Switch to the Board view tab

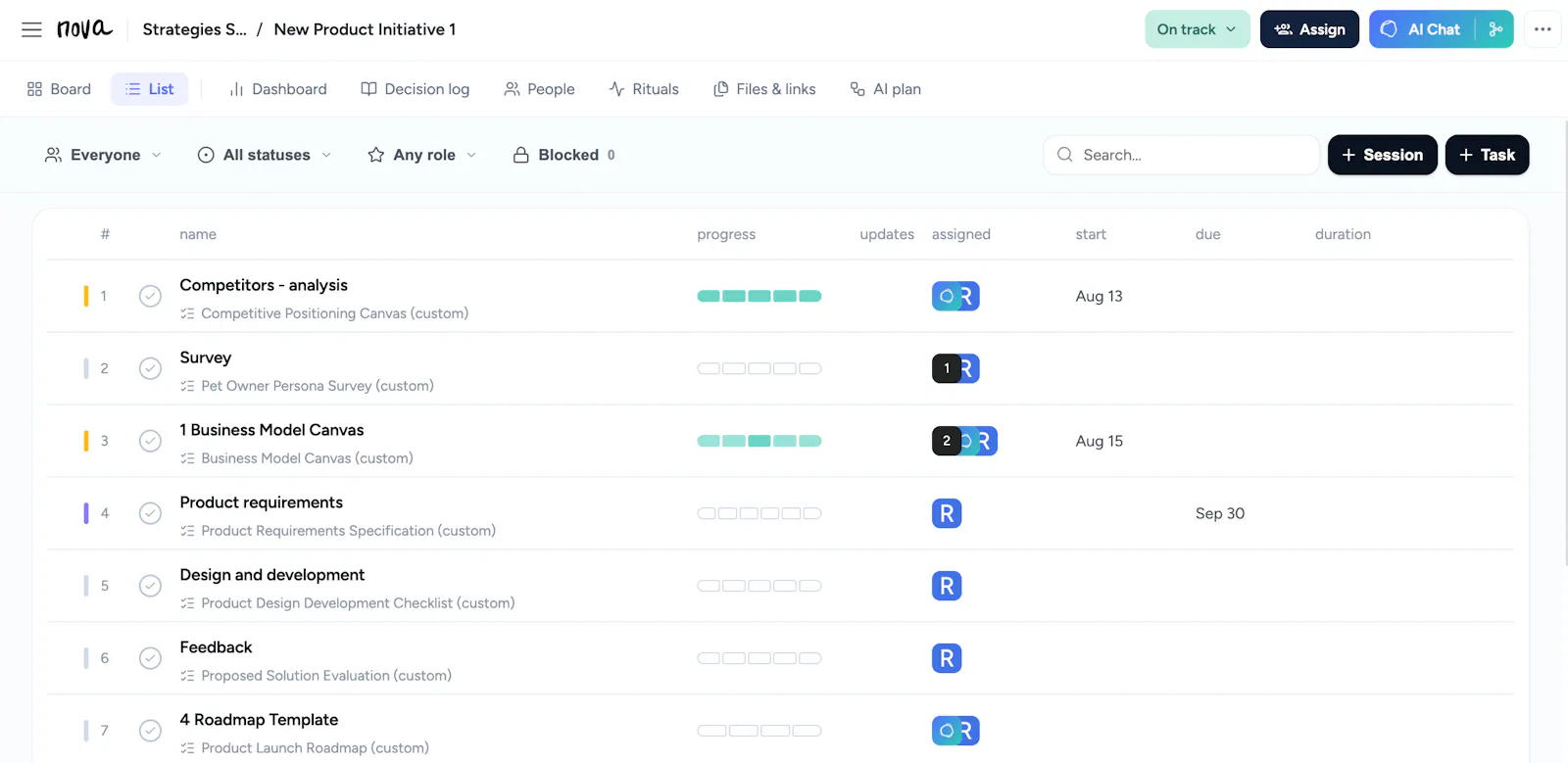pos(59,89)
